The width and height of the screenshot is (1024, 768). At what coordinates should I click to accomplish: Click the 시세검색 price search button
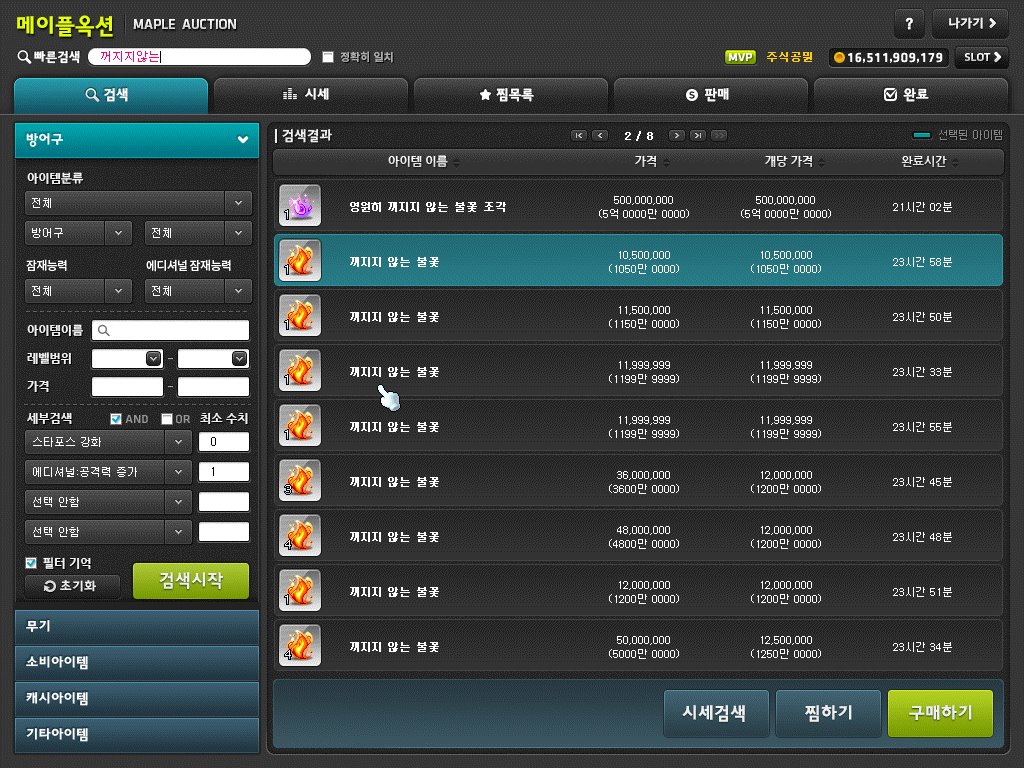pyautogui.click(x=716, y=712)
